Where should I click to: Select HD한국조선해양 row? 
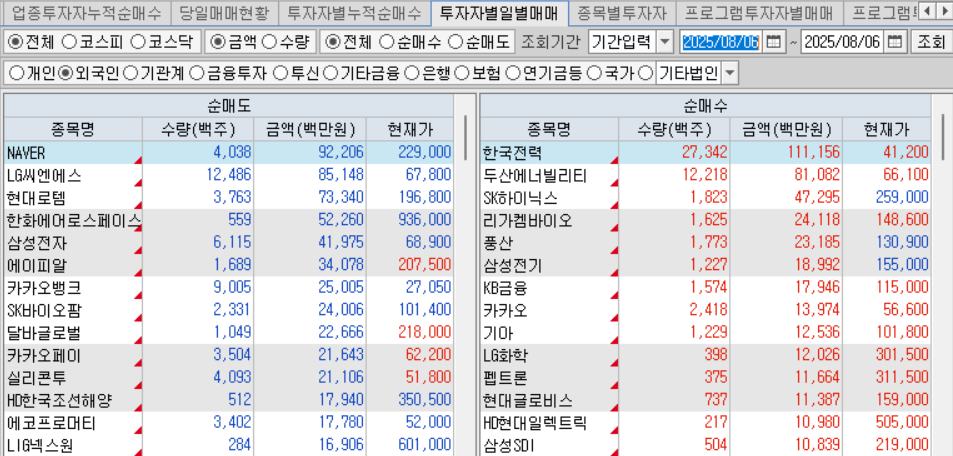[x=229, y=401]
